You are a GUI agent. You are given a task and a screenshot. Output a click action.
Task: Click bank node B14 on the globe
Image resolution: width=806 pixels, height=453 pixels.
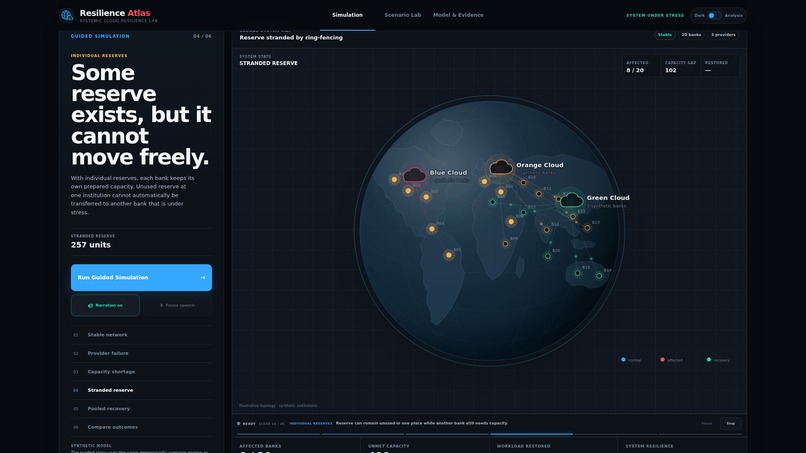pos(546,230)
